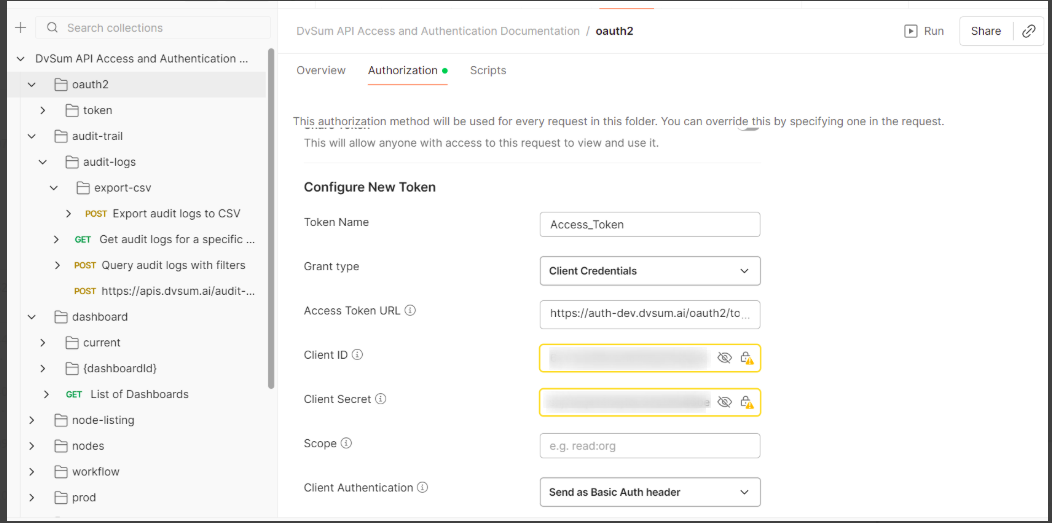Click lock warning icon in Client Secret field
Image resolution: width=1052 pixels, height=523 pixels.
click(x=746, y=402)
